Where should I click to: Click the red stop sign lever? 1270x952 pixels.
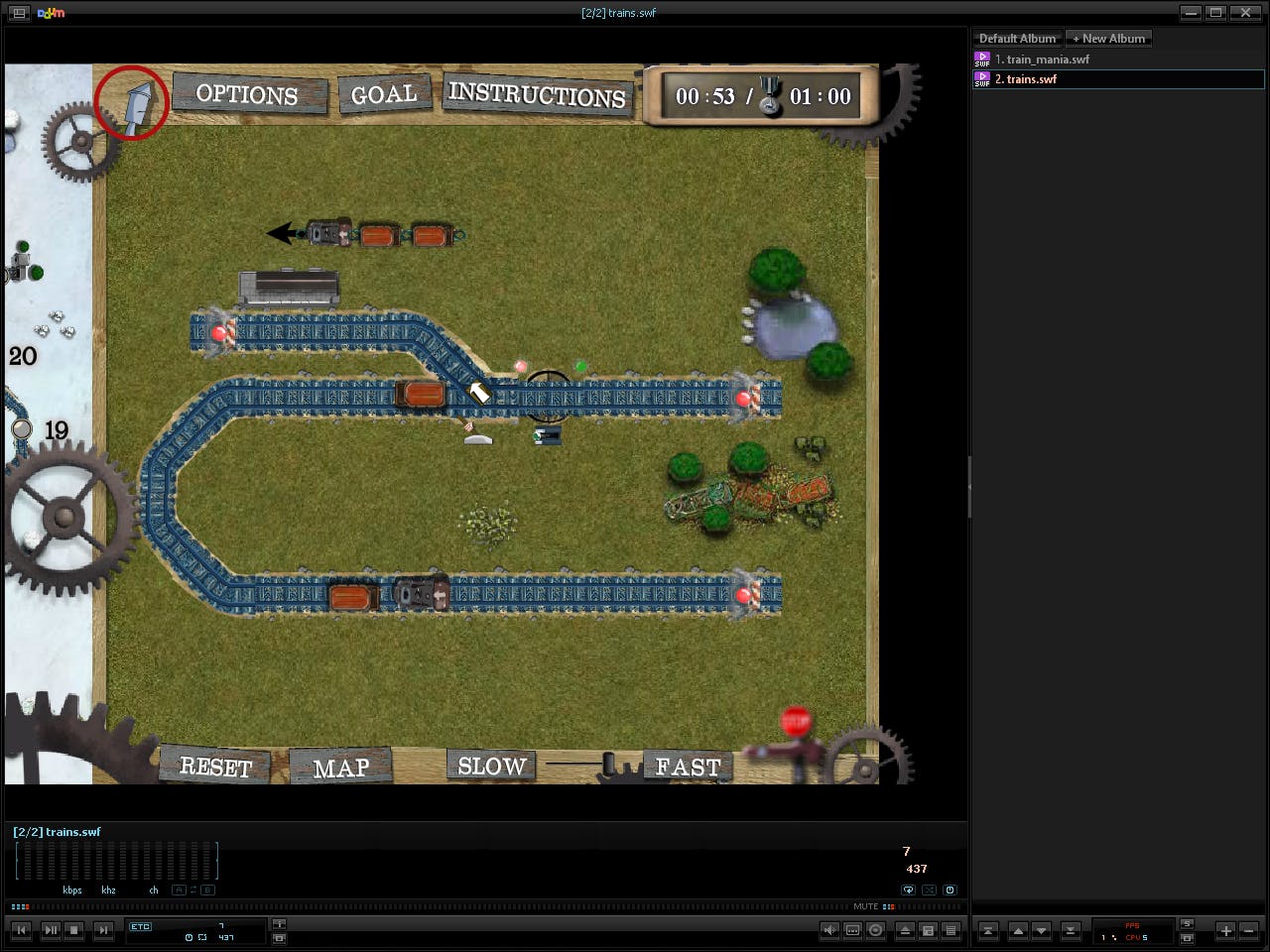pos(796,722)
